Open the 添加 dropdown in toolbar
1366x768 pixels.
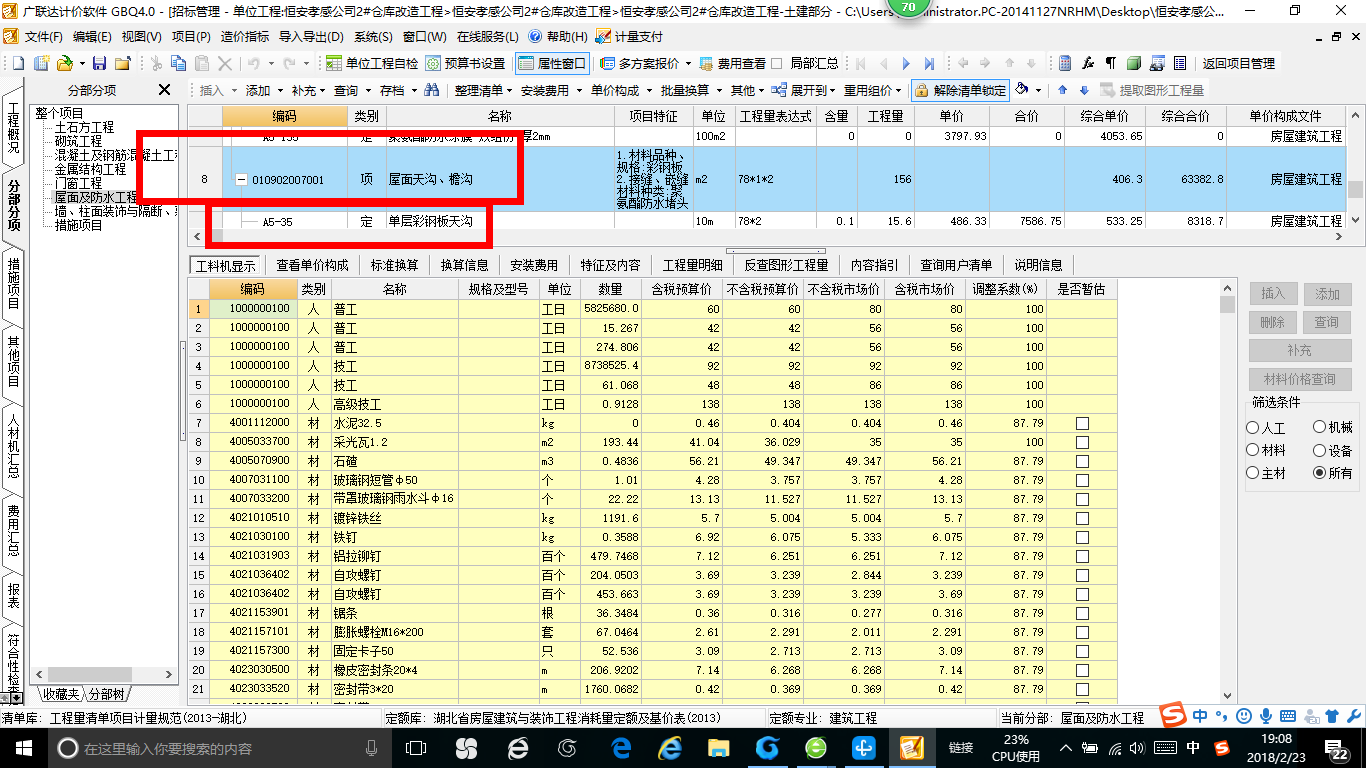click(x=262, y=90)
